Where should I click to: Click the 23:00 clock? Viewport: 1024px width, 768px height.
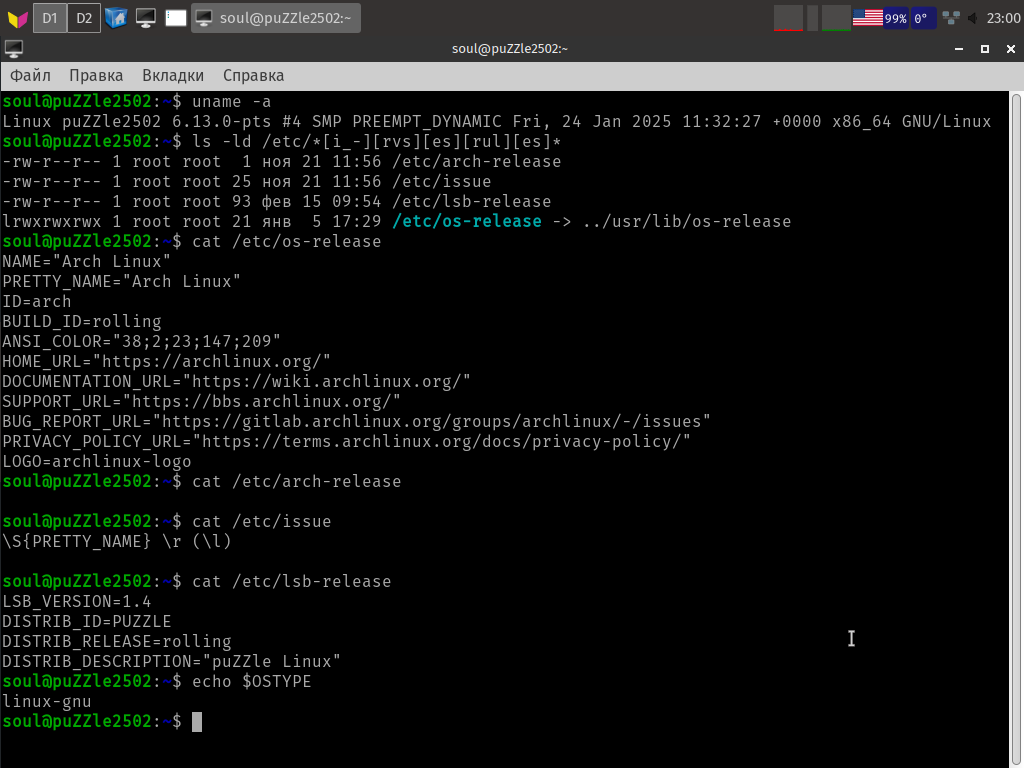1003,18
